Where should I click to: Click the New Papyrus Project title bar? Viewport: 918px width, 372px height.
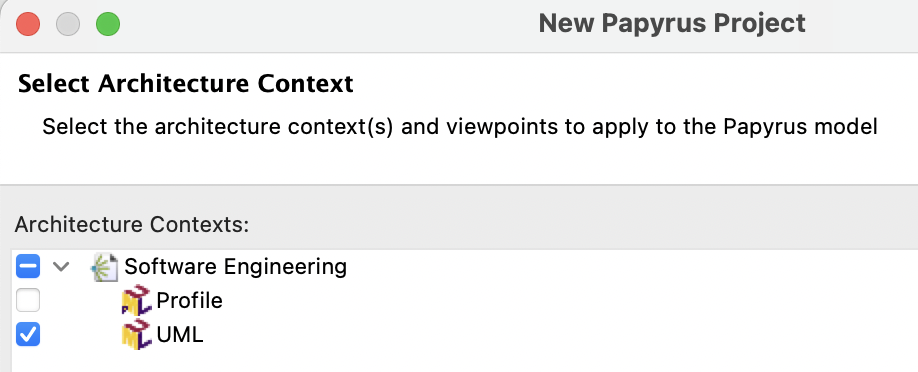pos(672,23)
